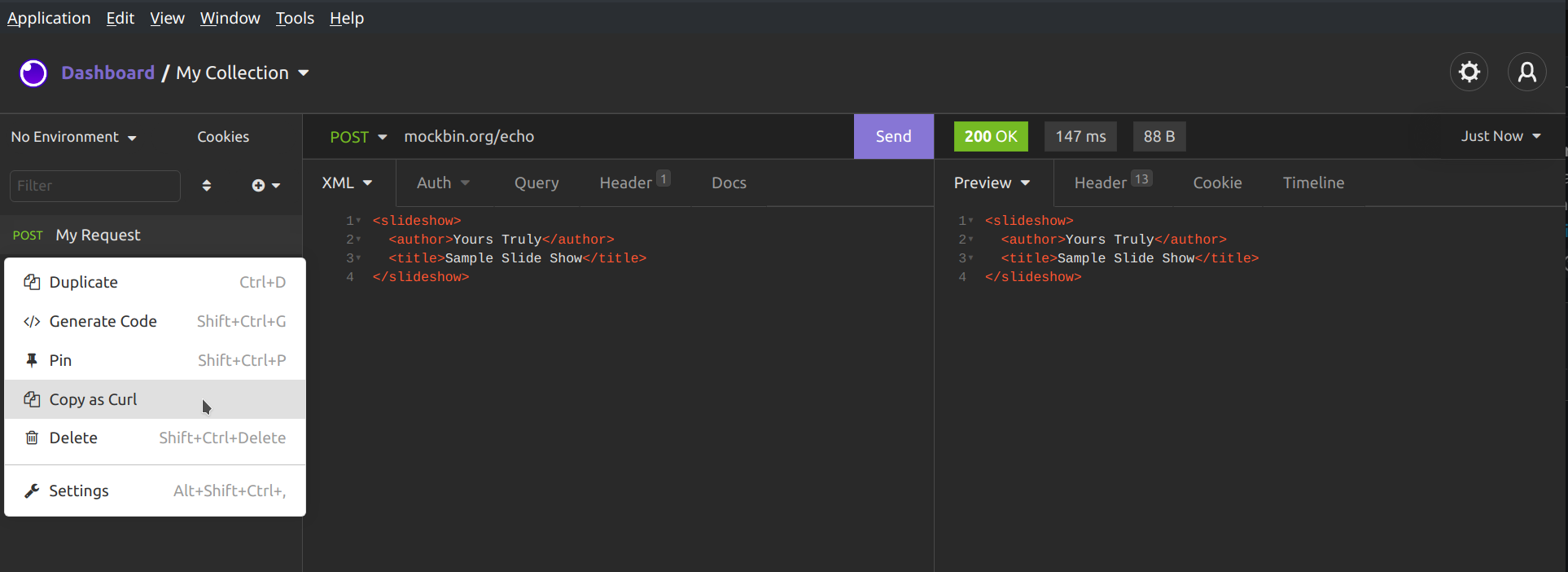Fold request line 2 author tag
This screenshot has height=572, width=1568.
click(x=358, y=240)
